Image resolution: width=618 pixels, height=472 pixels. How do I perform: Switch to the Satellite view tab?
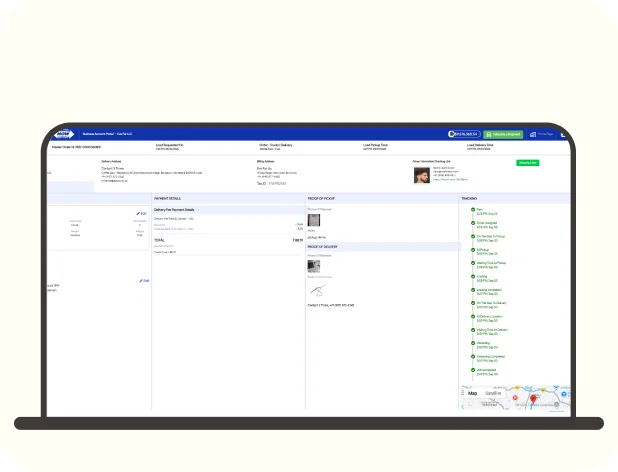(x=492, y=393)
